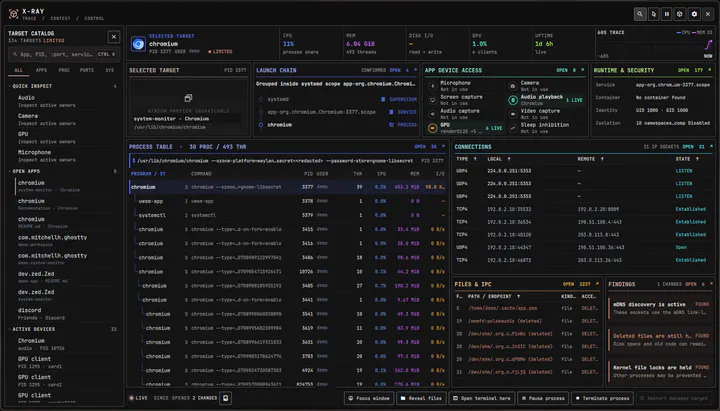720x411 pixels.
Task: Open Files & IPC expanded view arrow
Action: coord(597,284)
